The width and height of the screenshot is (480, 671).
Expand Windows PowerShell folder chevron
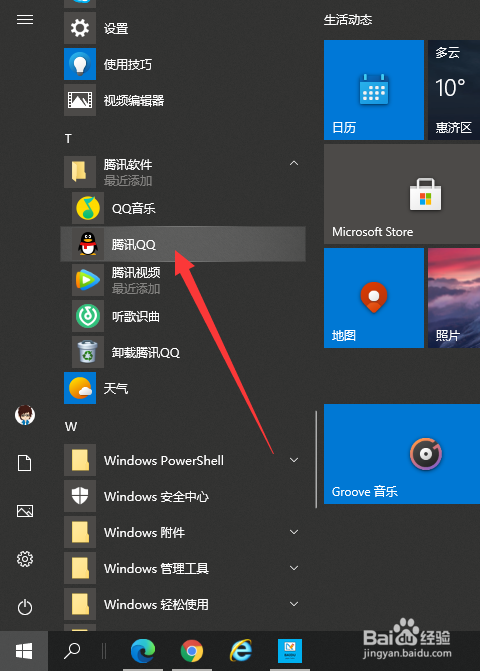coord(294,460)
